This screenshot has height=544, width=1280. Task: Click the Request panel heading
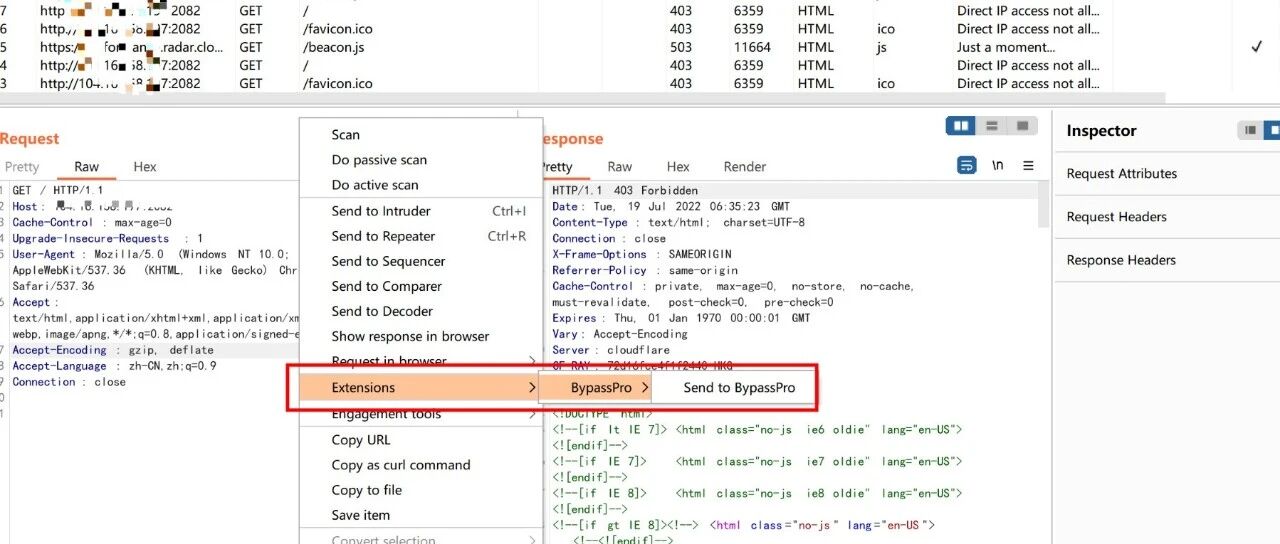tap(30, 138)
